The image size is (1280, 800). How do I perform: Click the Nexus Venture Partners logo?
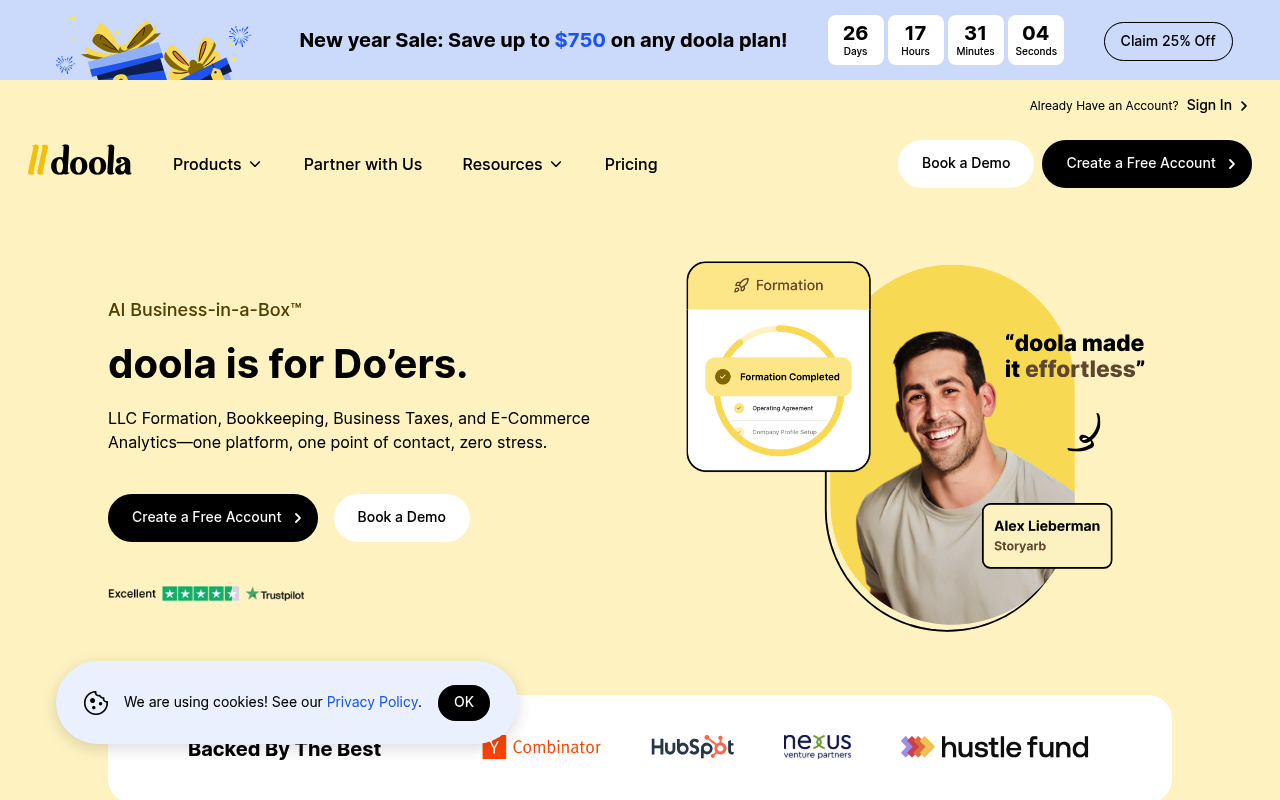(817, 746)
